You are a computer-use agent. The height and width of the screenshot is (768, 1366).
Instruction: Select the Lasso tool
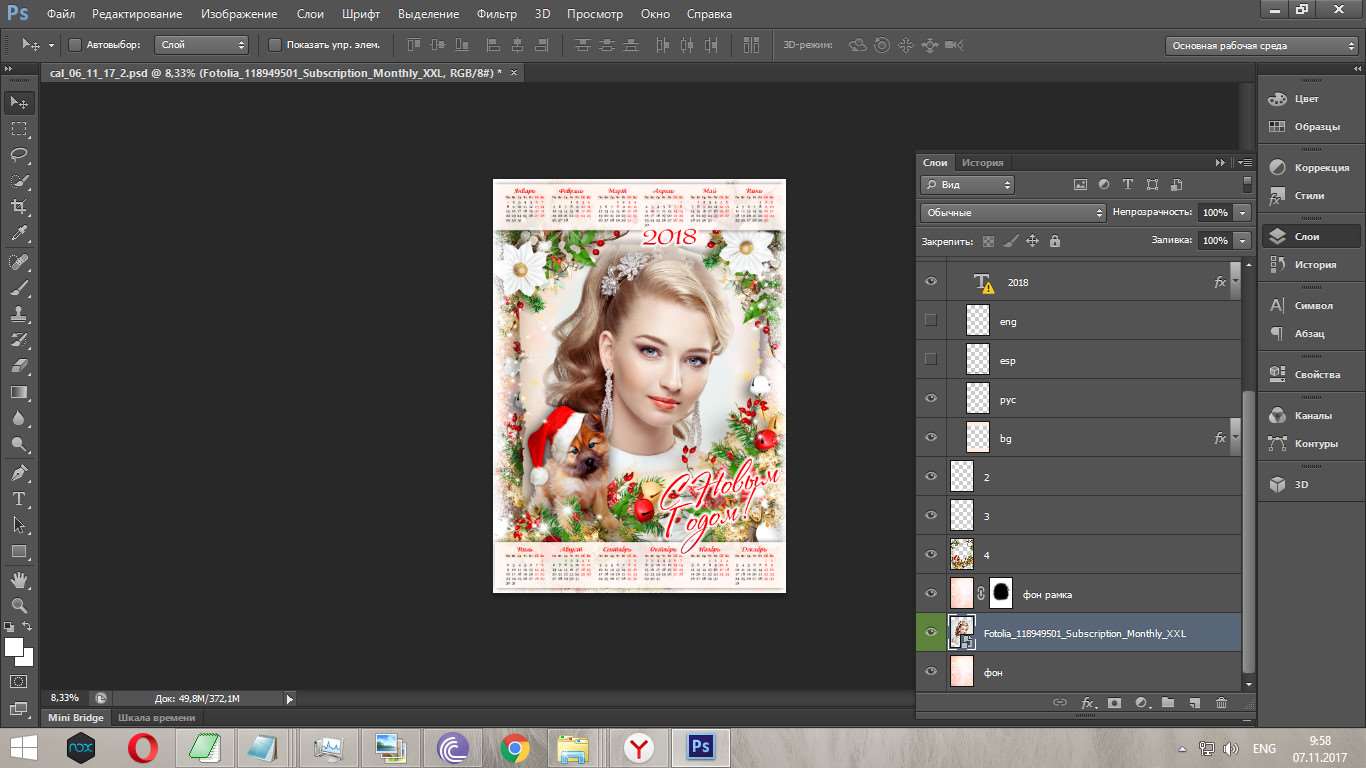tap(19, 155)
